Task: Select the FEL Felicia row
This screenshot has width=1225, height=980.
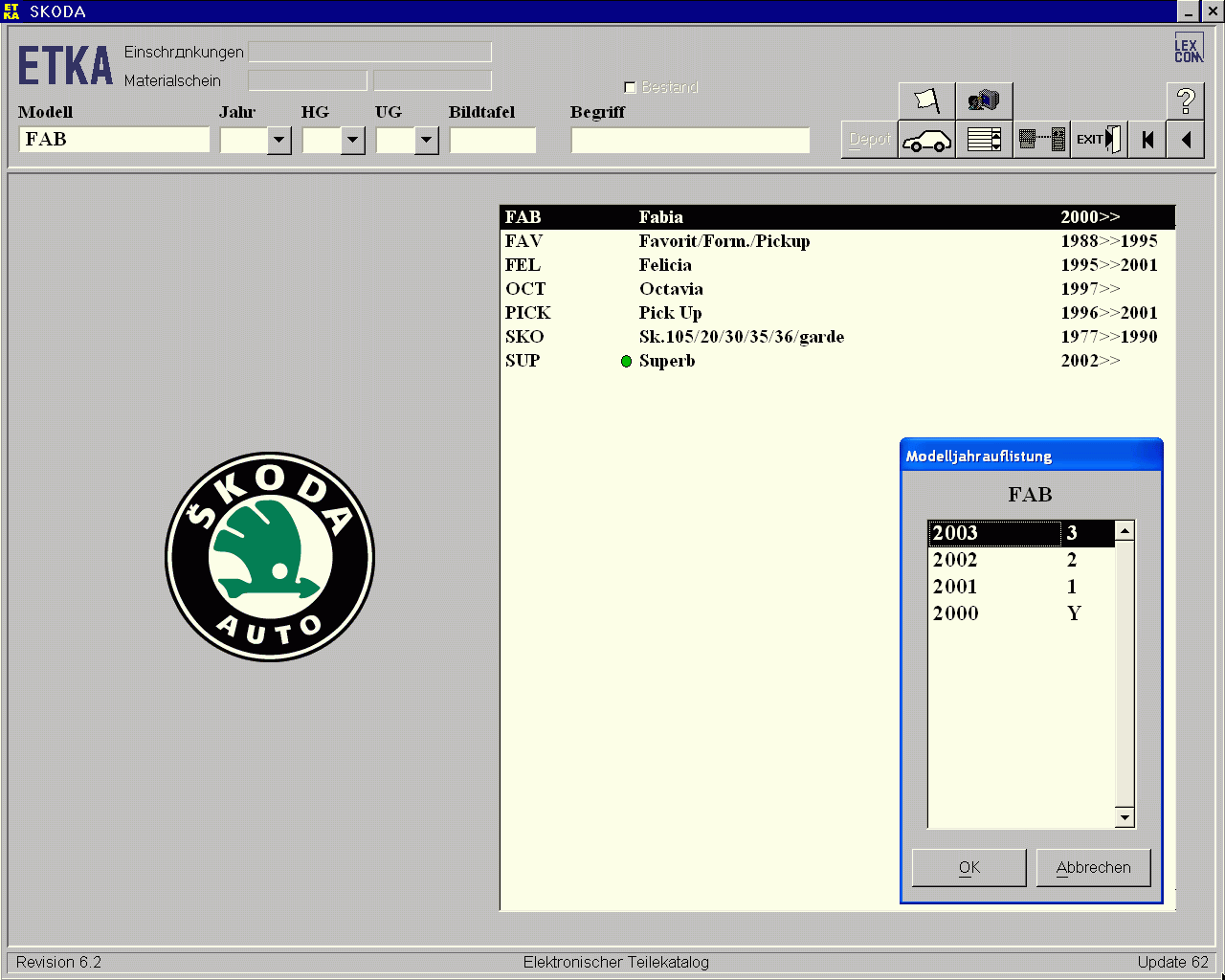Action: [837, 265]
